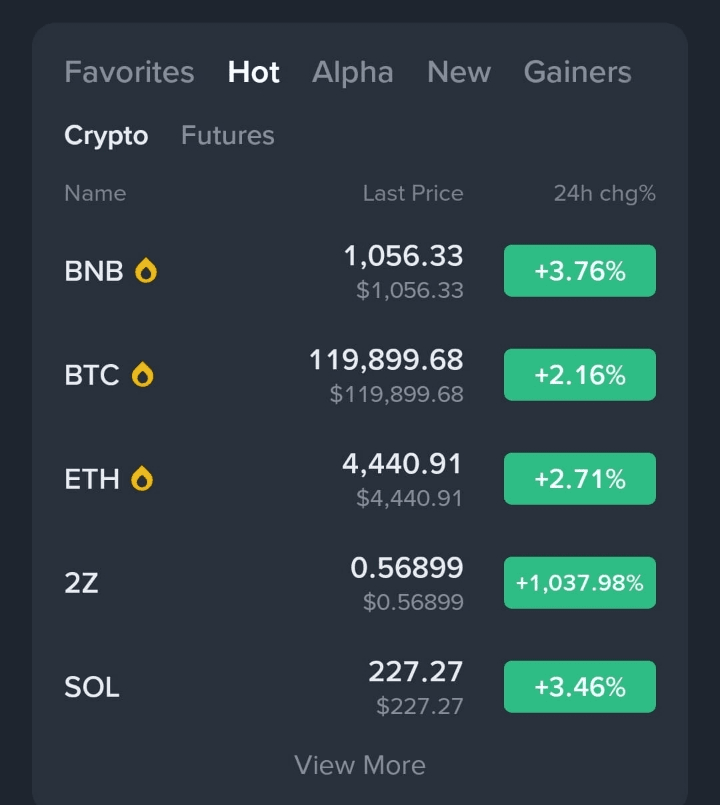Switch to the Futures sub-tab
The height and width of the screenshot is (805, 720).
[x=227, y=135]
